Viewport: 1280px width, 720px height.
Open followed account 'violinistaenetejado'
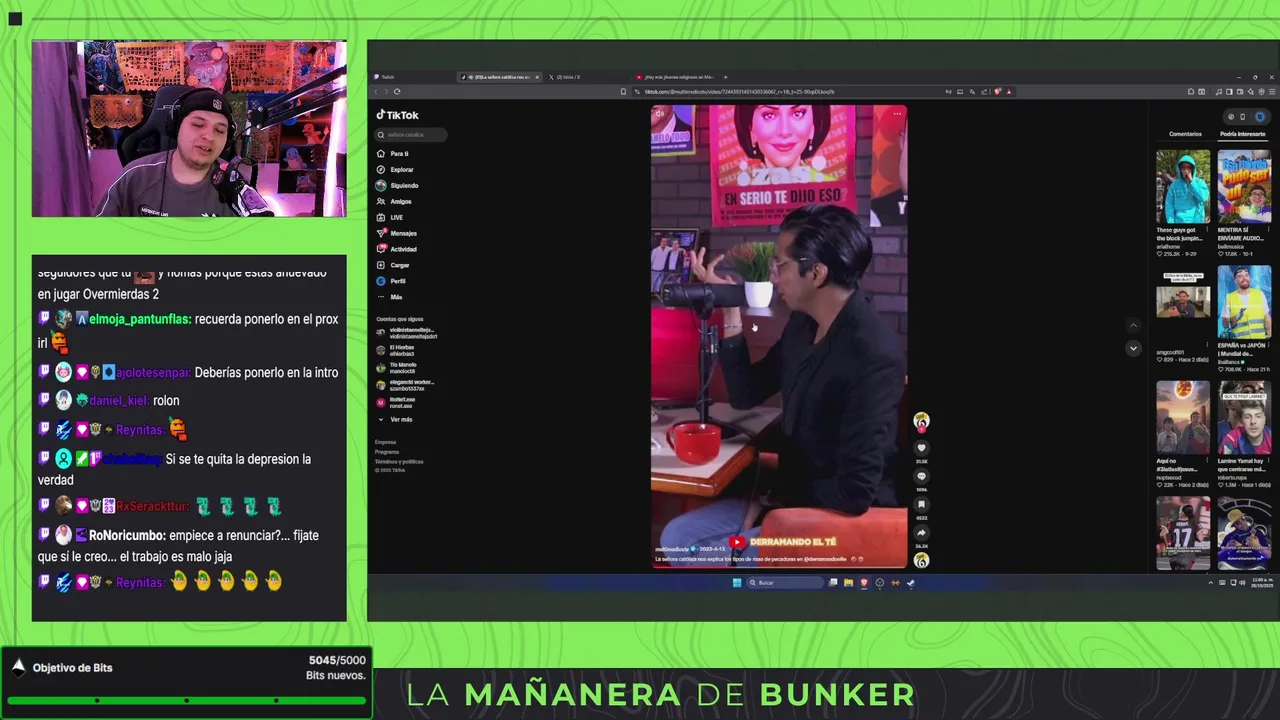(x=405, y=333)
